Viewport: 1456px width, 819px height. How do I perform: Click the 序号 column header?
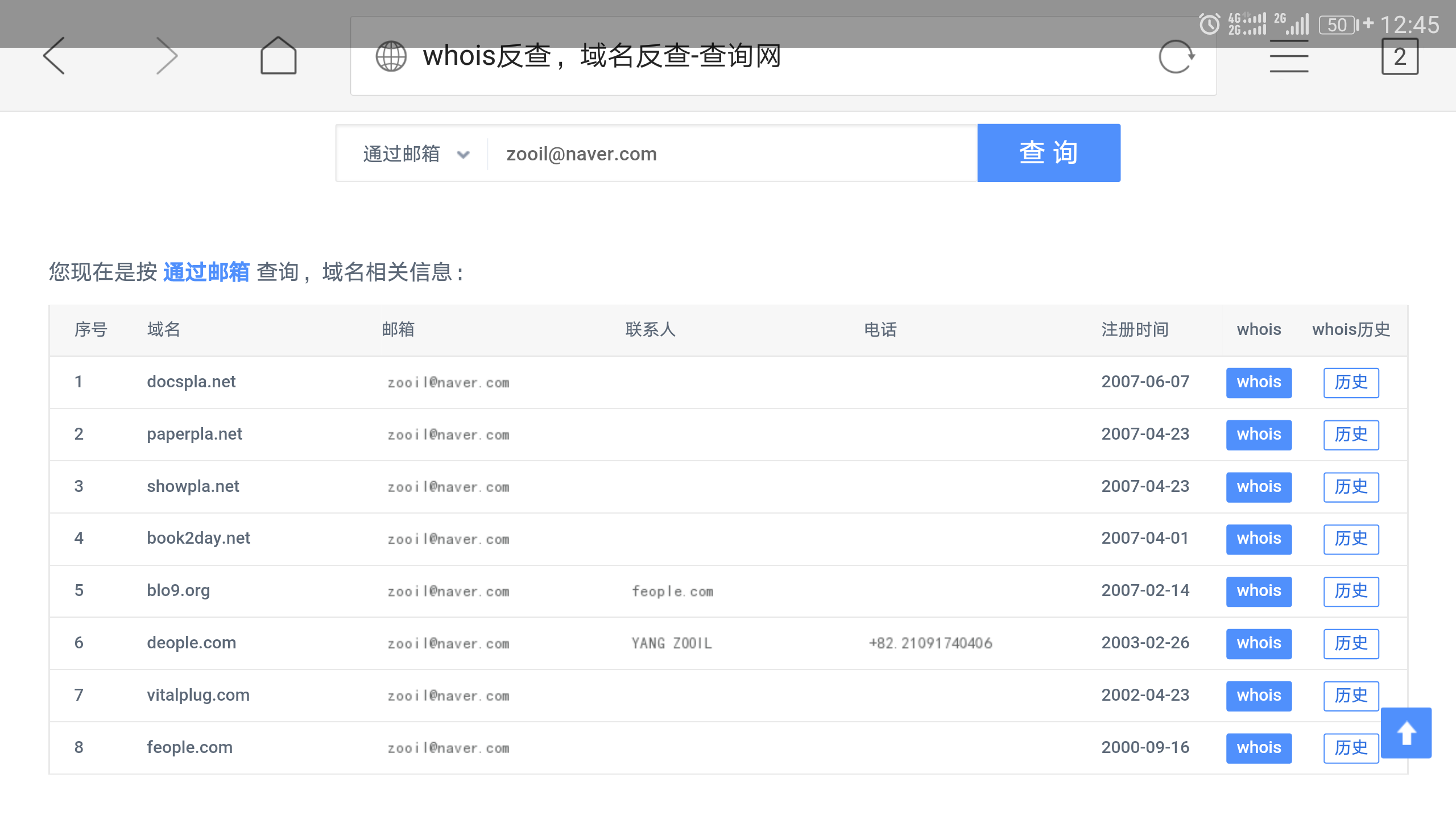tap(91, 329)
